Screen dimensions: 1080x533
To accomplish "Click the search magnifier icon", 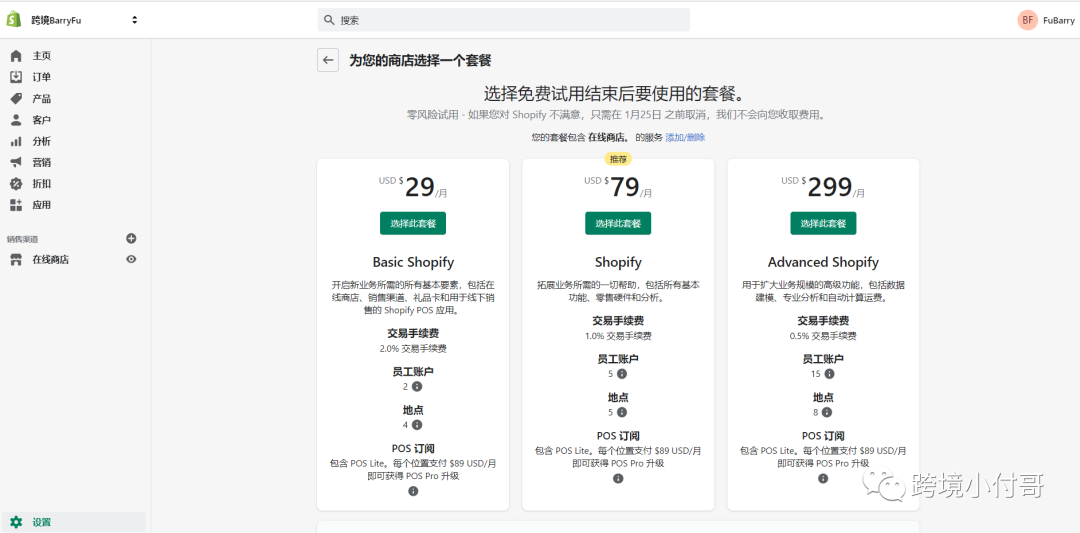I will 329,20.
